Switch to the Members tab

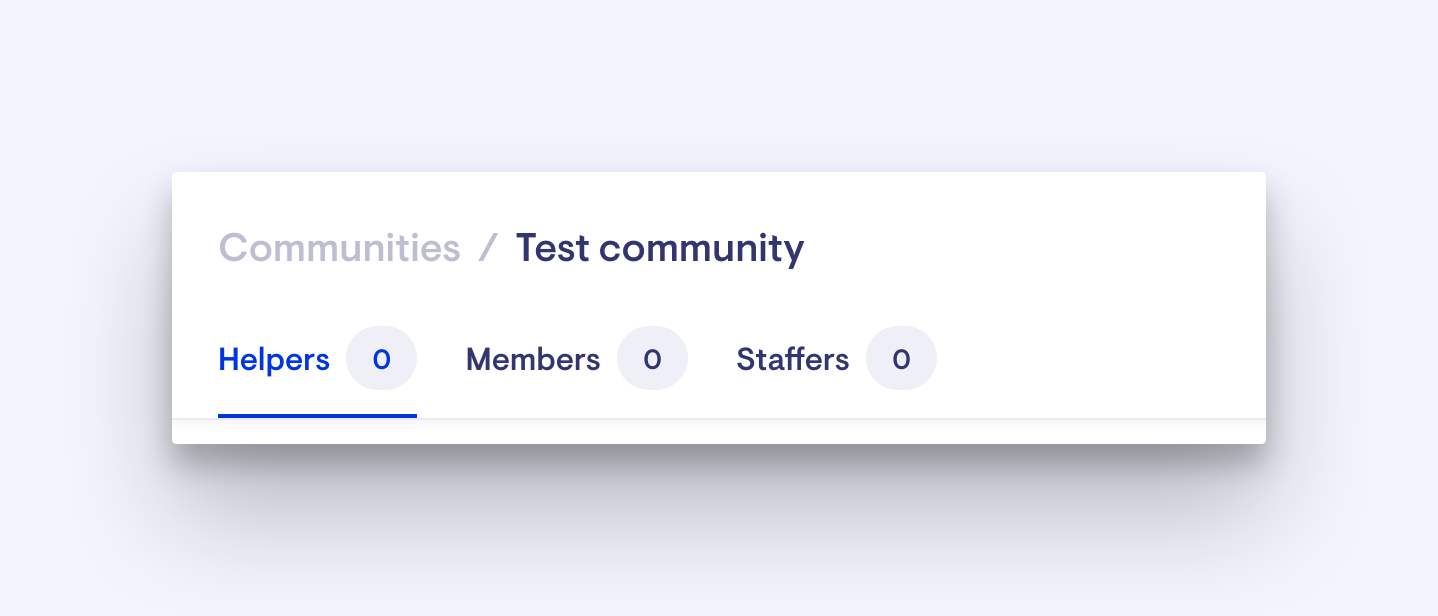point(533,360)
